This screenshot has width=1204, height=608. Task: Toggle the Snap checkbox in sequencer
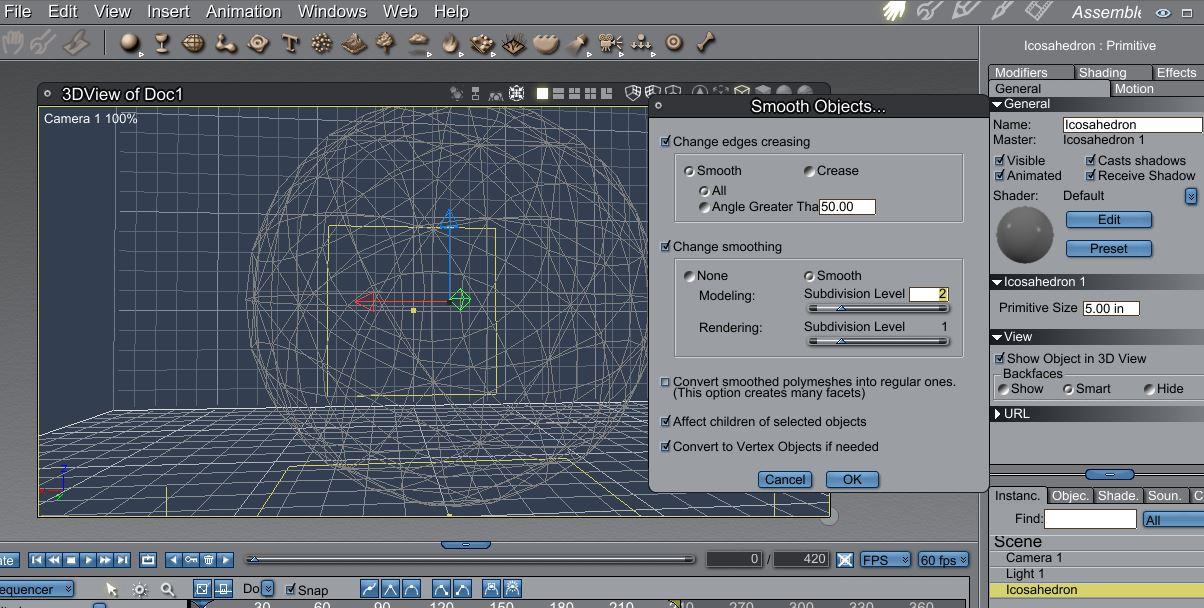click(x=291, y=590)
